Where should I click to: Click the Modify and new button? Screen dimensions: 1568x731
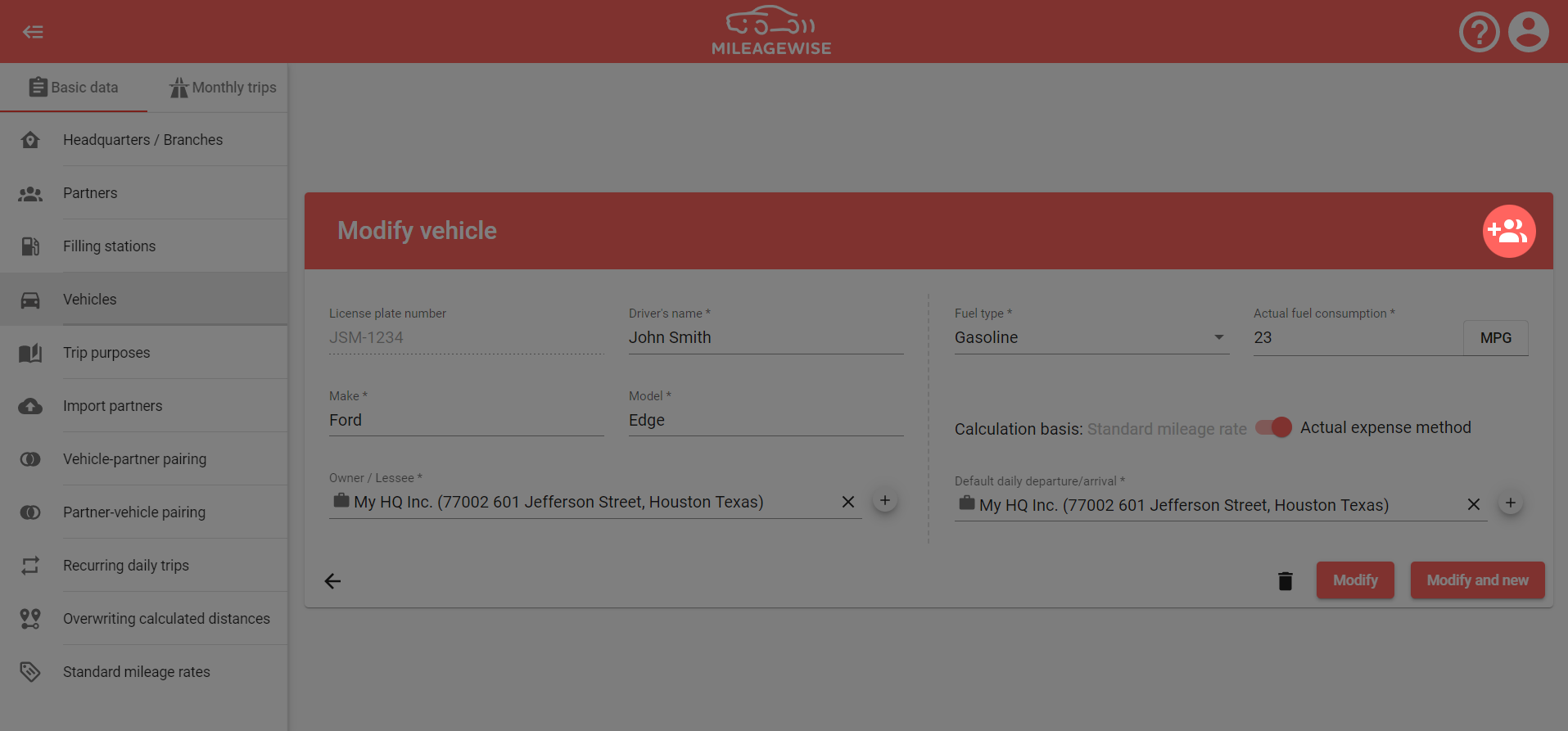(1477, 580)
